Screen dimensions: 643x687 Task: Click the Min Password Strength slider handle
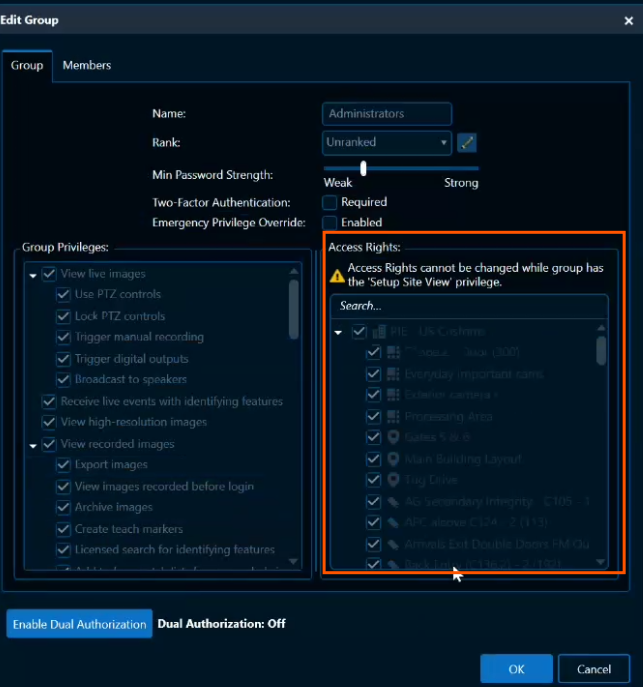click(363, 168)
